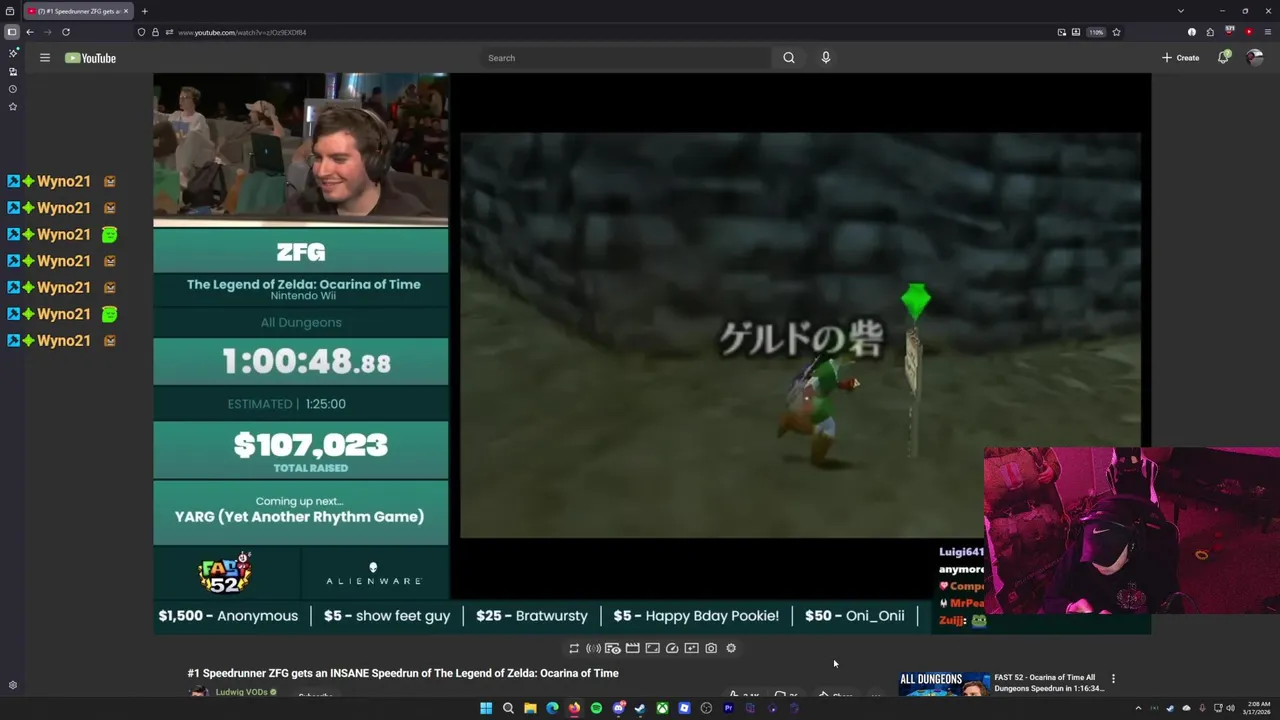Viewport: 1280px width, 720px height.
Task: Open Steam from the taskbar
Action: pos(640,708)
